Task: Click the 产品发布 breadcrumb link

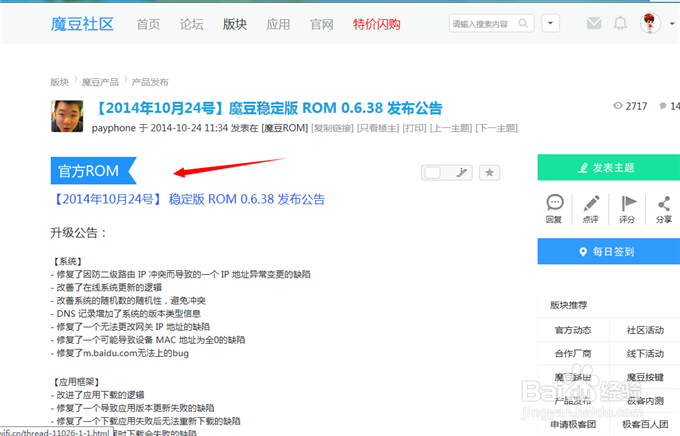Action: 150,82
